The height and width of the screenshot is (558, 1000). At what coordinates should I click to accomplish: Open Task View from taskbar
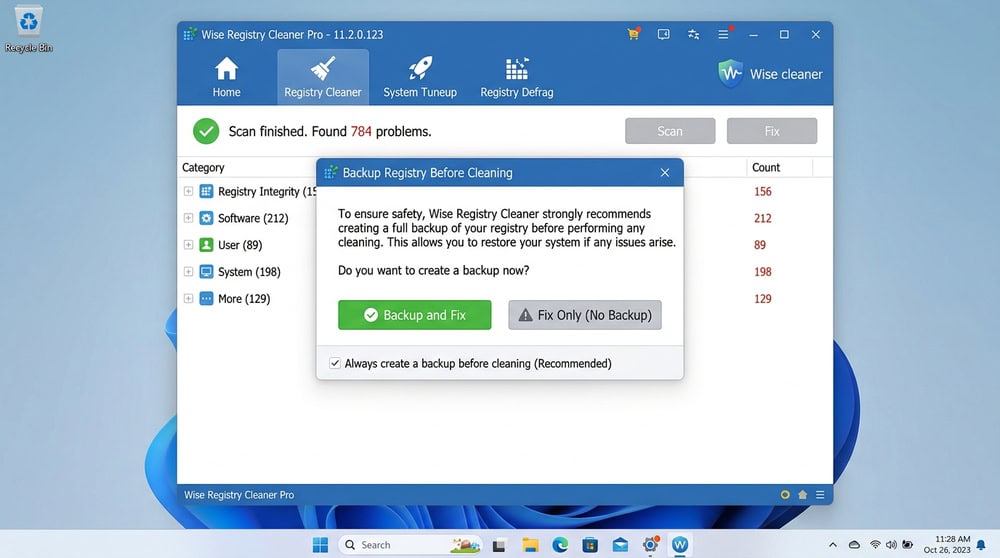pos(499,545)
